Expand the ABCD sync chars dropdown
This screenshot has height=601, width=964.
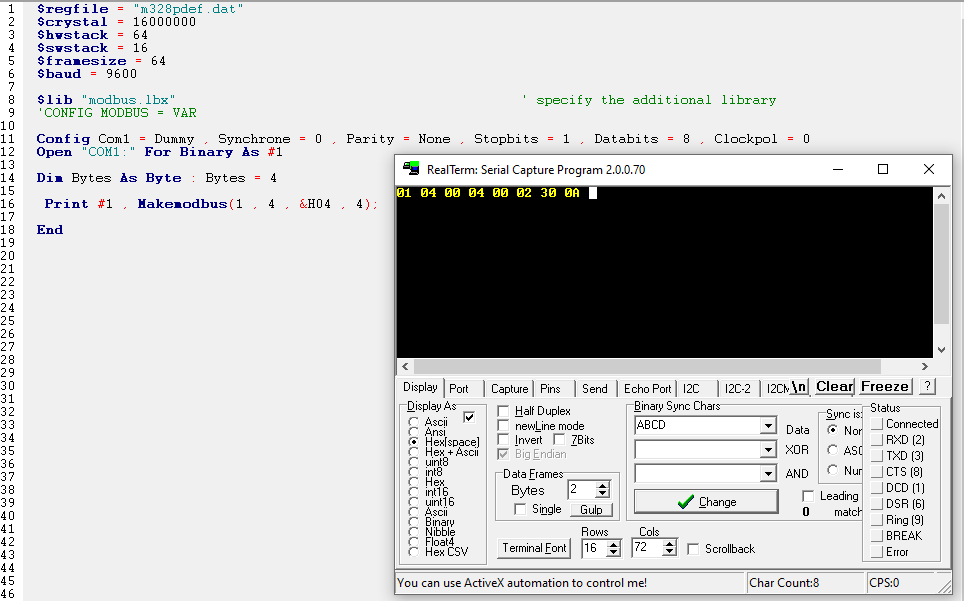click(768, 426)
